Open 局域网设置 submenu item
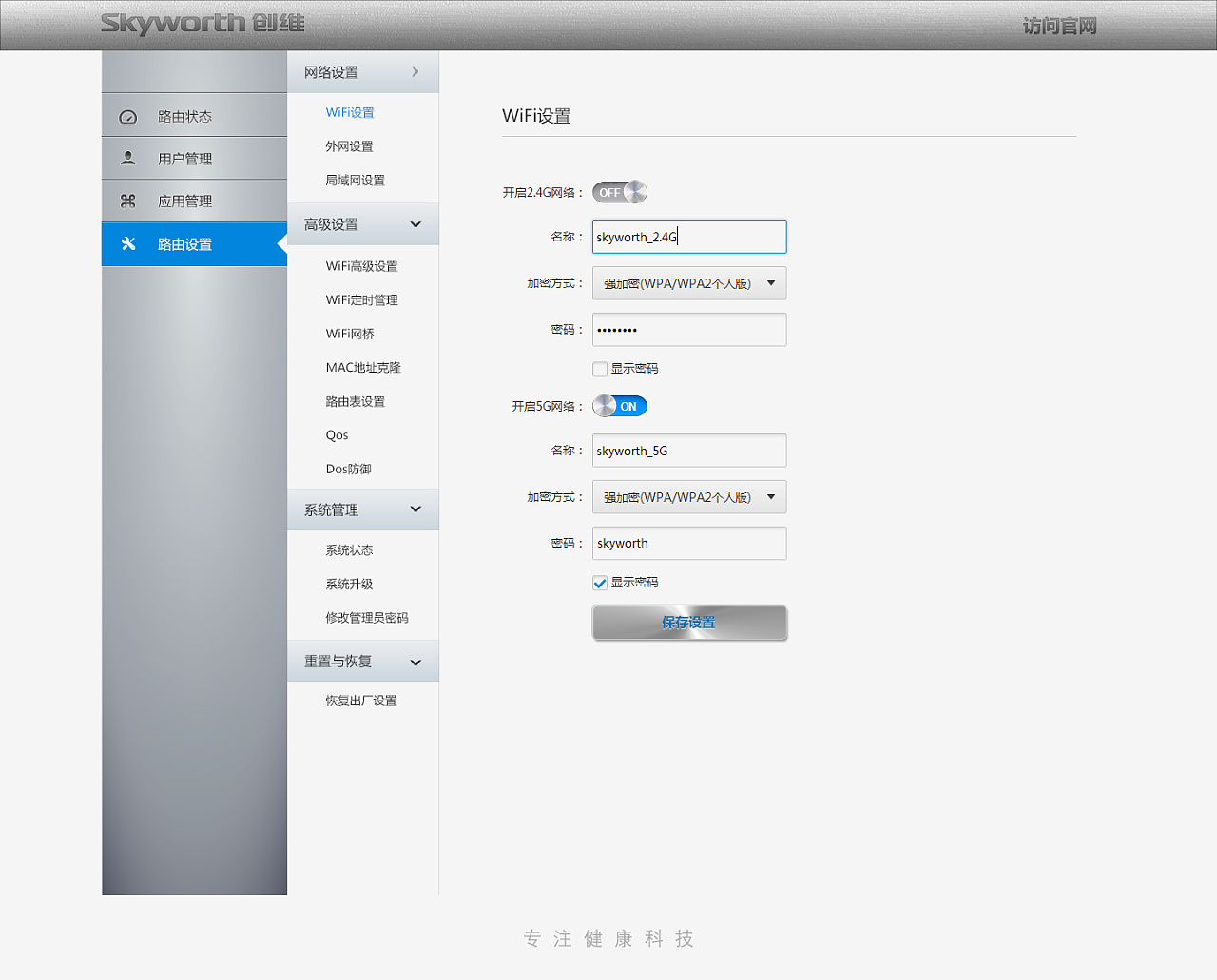 point(355,180)
